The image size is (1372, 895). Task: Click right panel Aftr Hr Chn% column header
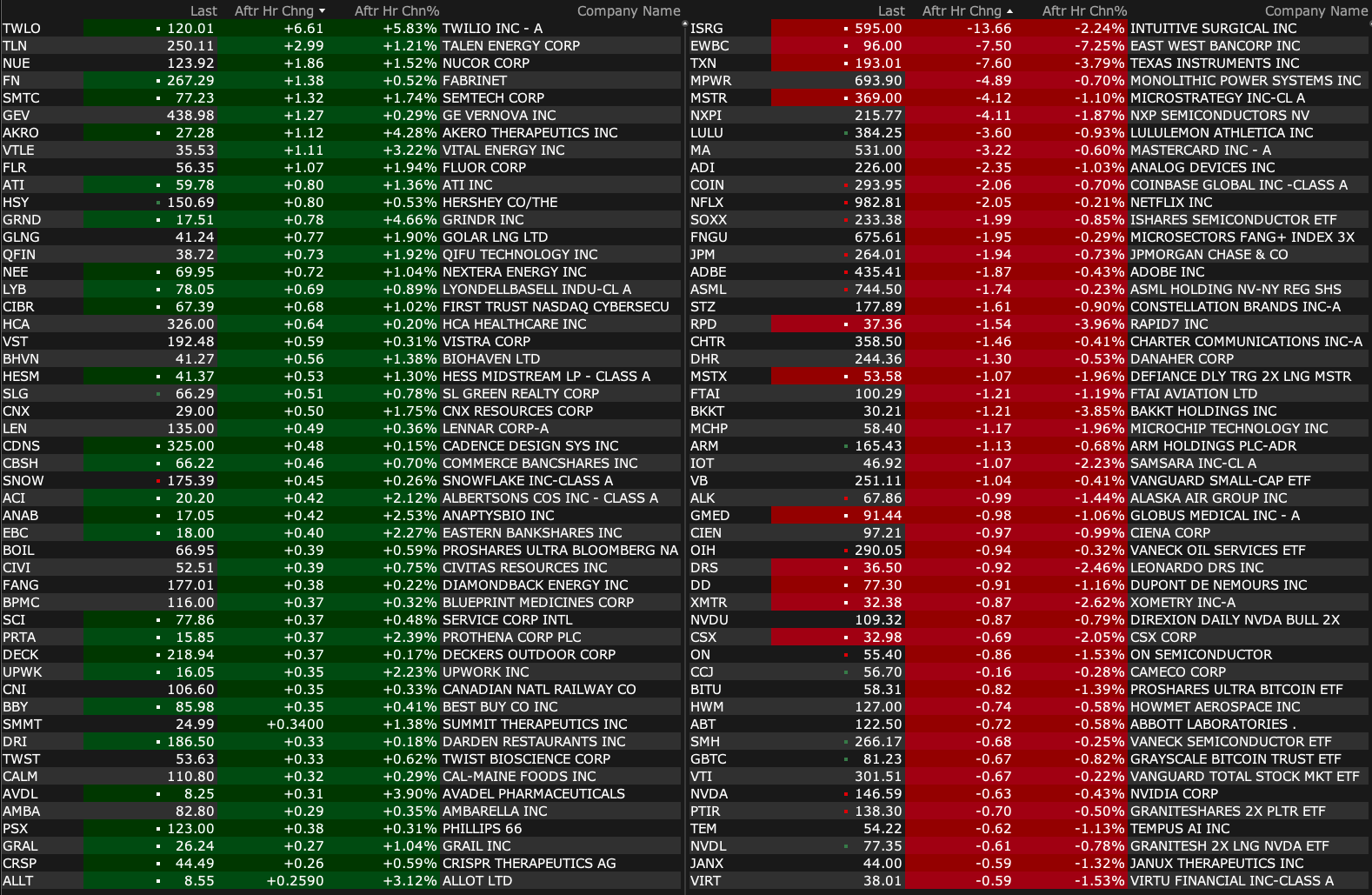tap(1084, 11)
